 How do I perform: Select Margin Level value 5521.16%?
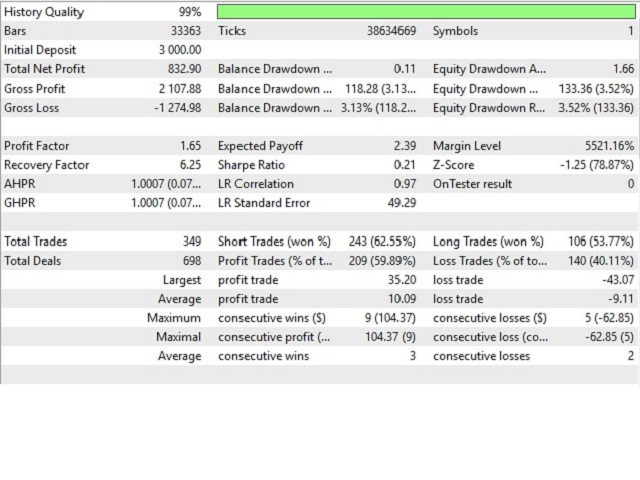(609, 146)
